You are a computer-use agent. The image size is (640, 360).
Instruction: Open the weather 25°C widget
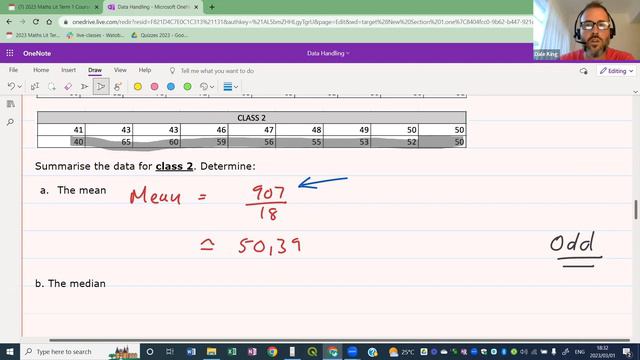401,352
